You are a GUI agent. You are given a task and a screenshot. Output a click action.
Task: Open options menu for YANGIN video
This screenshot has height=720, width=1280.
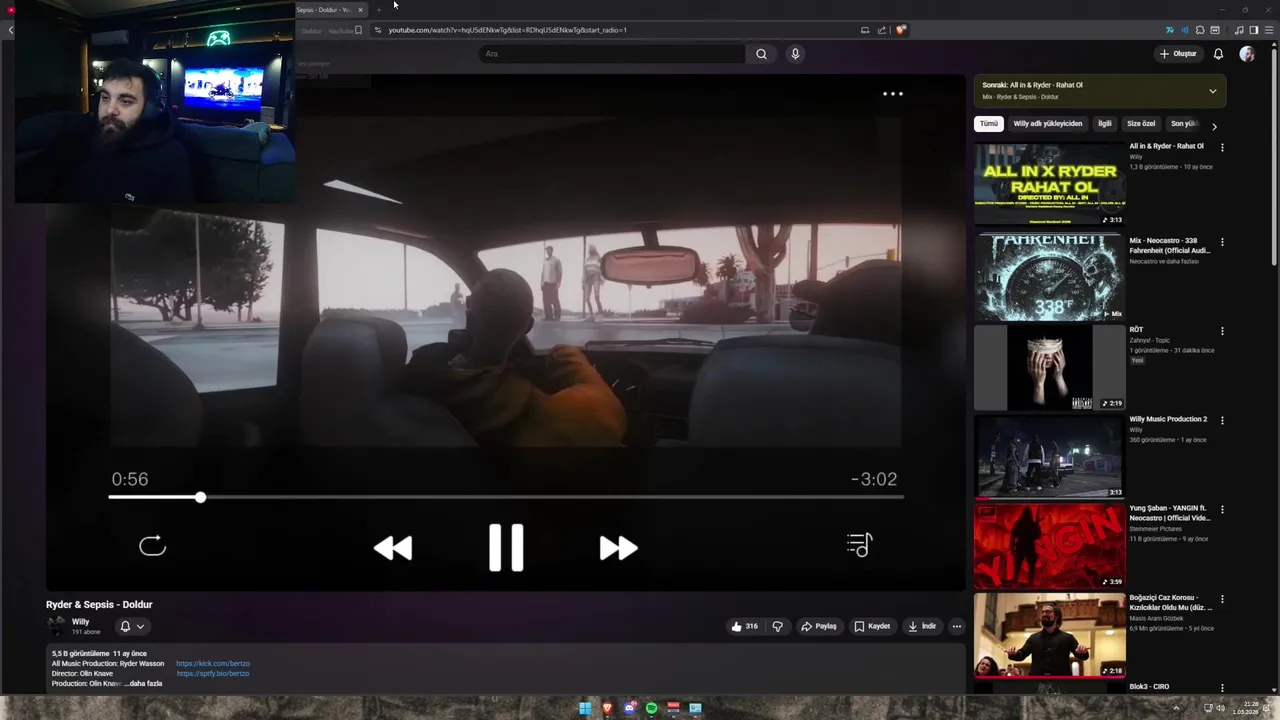[x=1222, y=510]
